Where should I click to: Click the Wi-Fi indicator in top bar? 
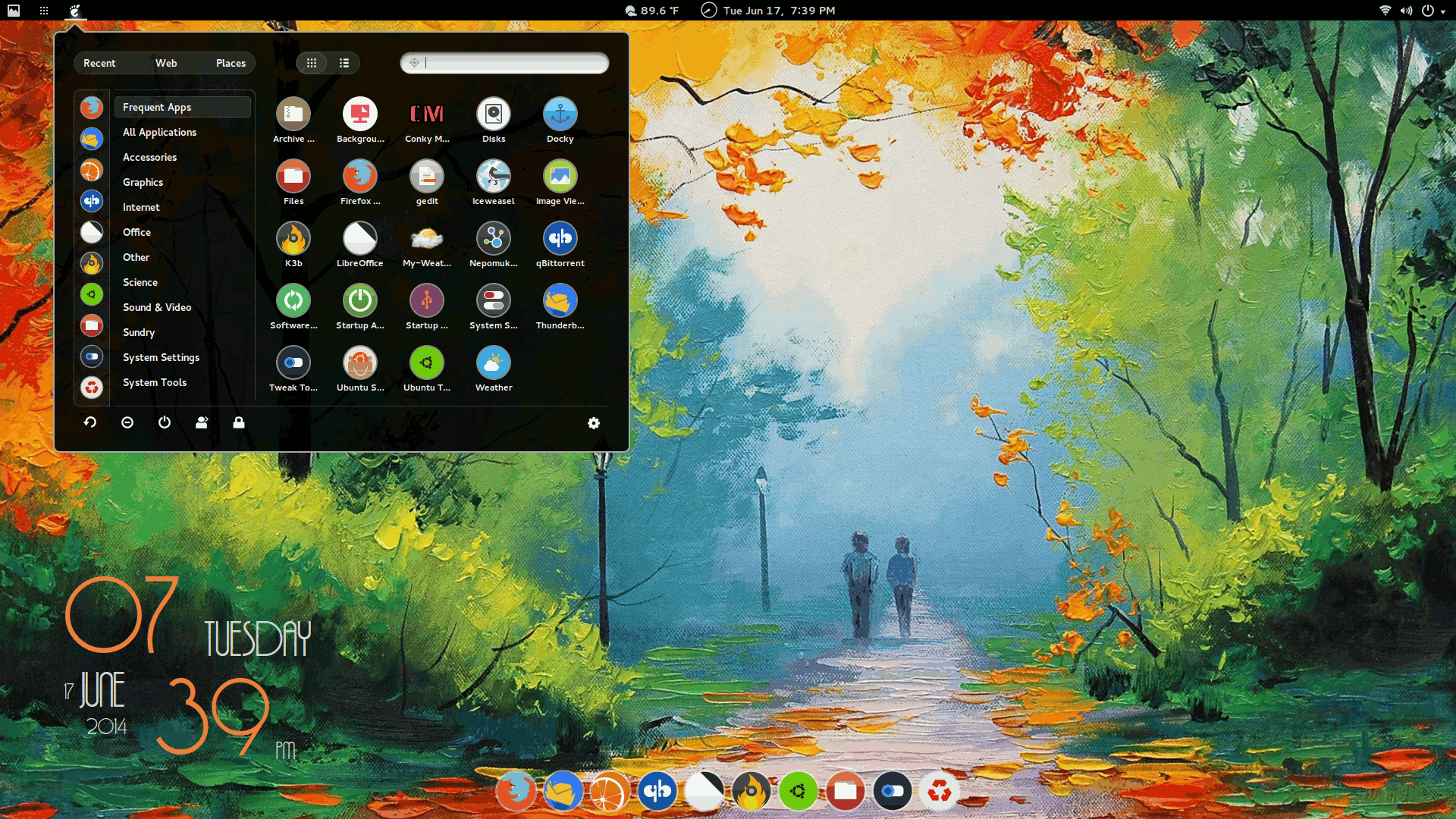tap(1385, 11)
